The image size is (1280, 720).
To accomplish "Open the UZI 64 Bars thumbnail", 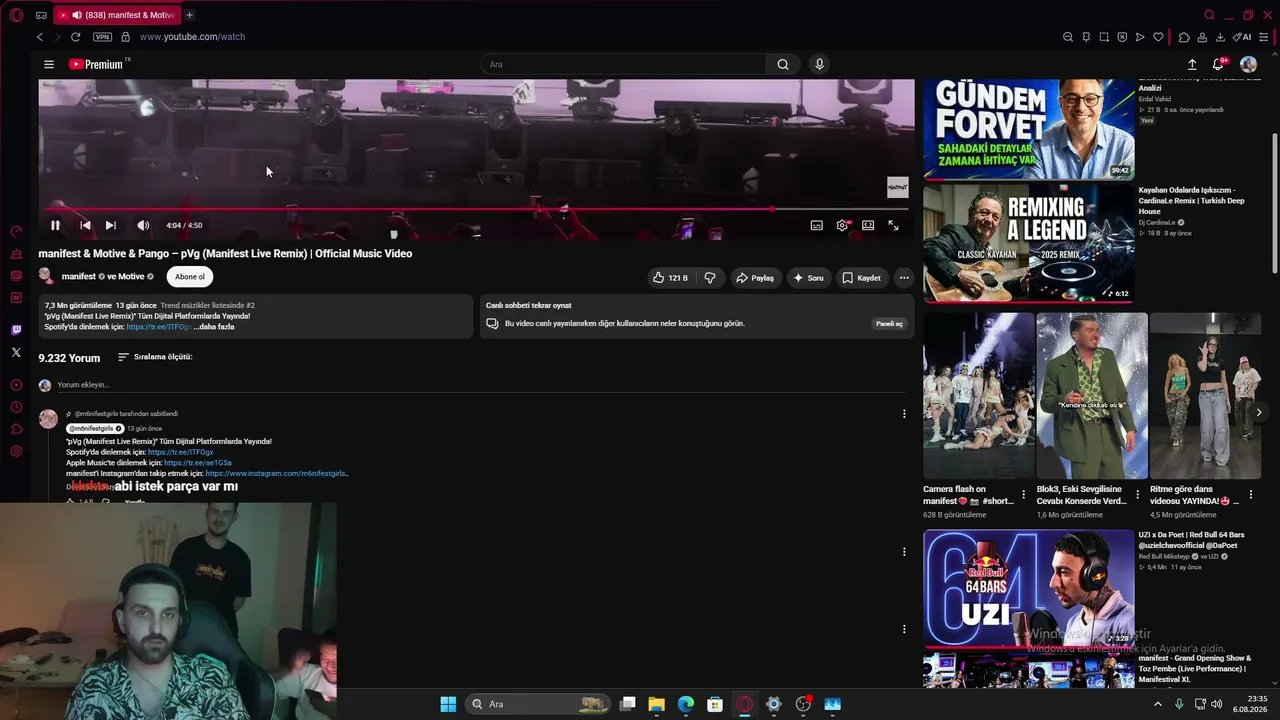I will tap(1029, 588).
